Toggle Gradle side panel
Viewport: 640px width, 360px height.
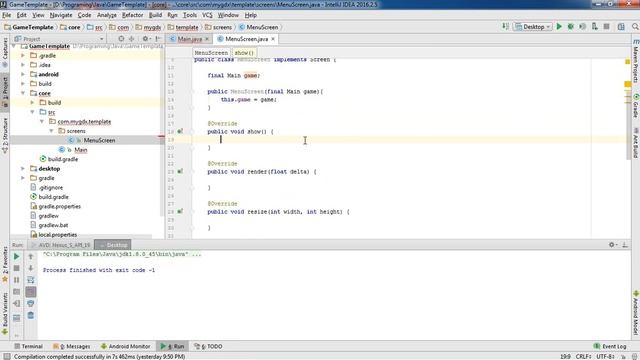(636, 106)
